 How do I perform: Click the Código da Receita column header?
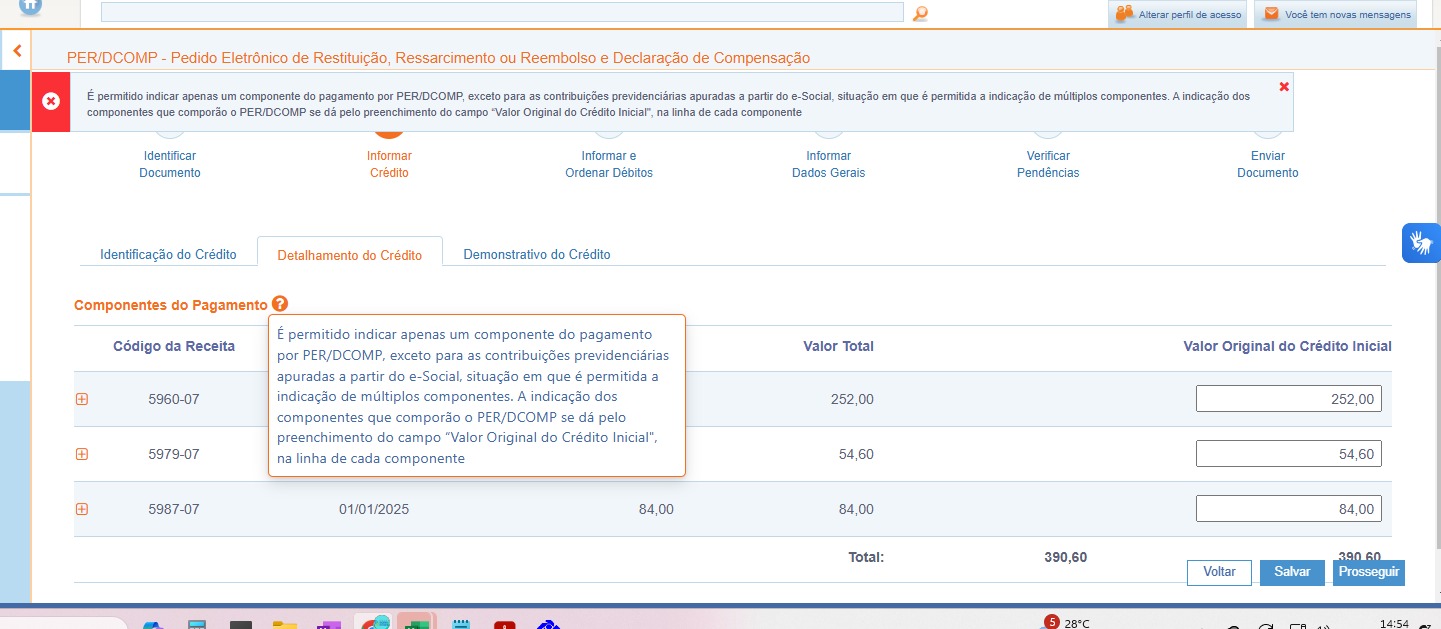pyautogui.click(x=174, y=346)
